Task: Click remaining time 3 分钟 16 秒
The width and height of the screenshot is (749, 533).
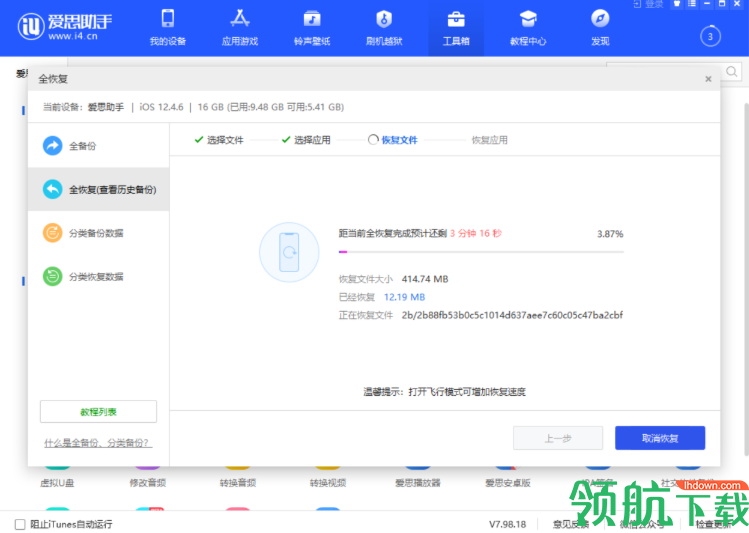Action: pyautogui.click(x=476, y=234)
